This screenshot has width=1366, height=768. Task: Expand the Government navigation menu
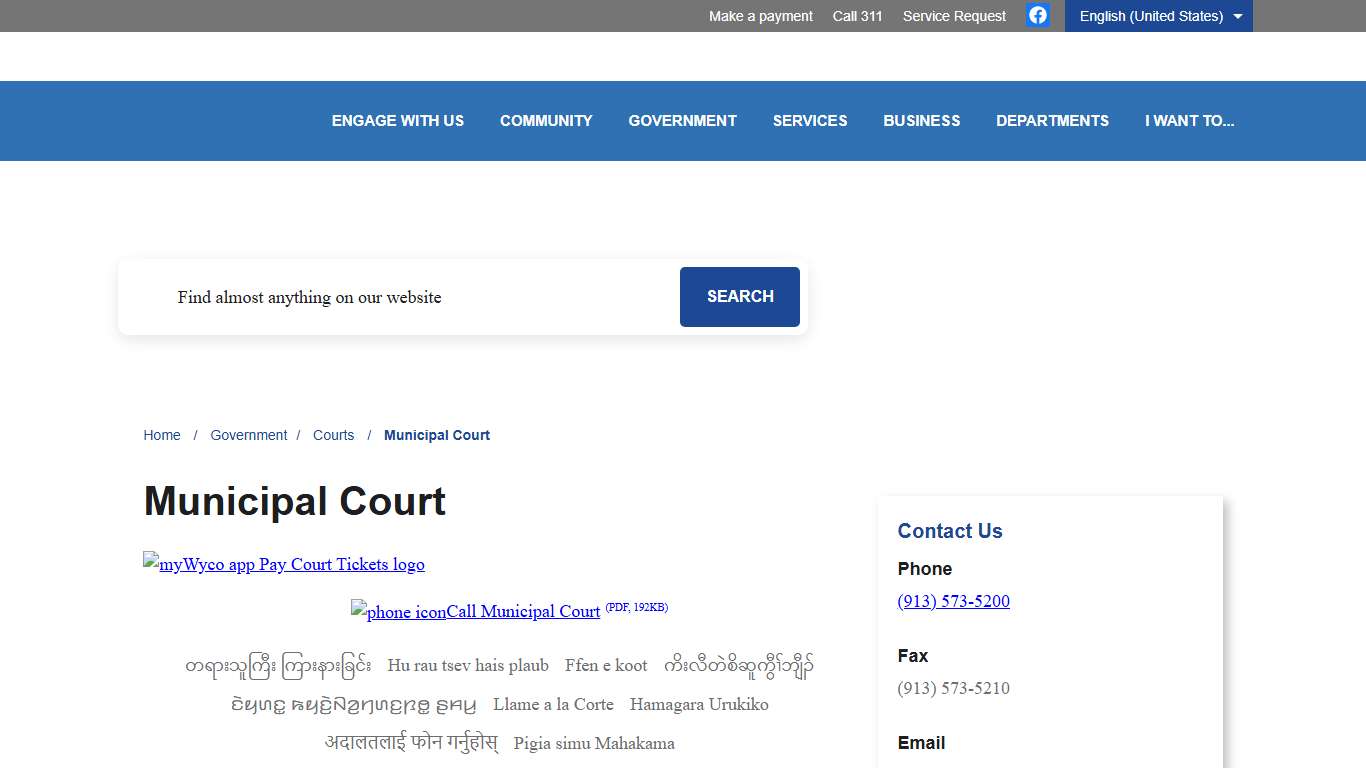[x=682, y=121]
